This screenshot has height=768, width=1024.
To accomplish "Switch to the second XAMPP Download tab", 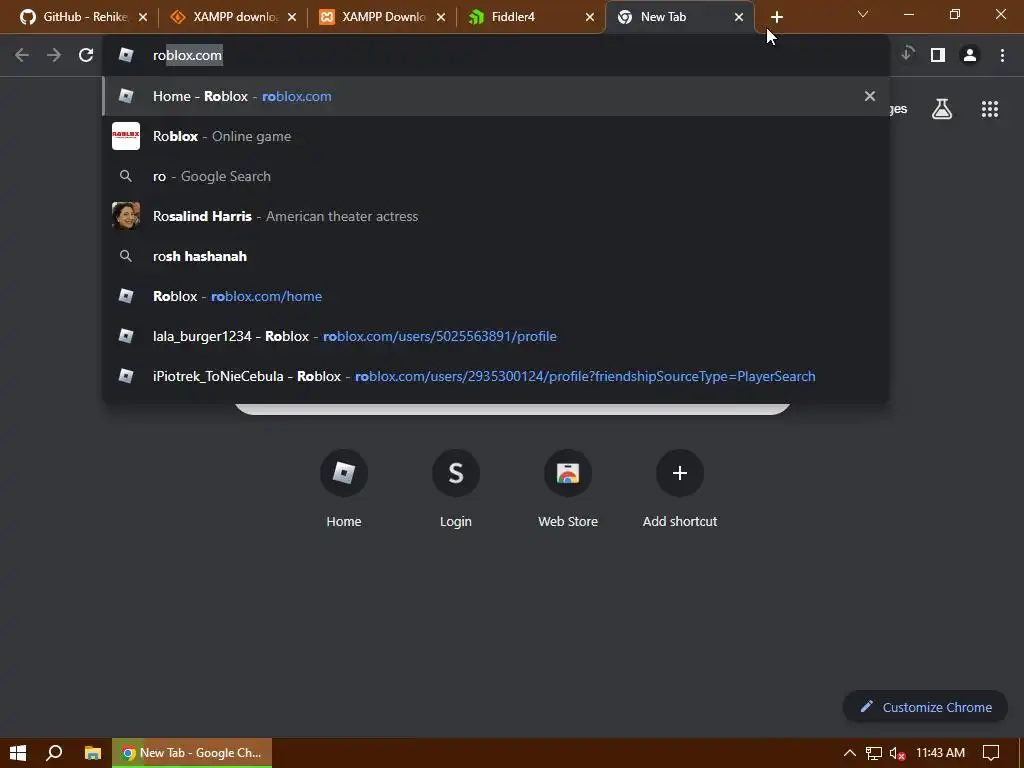I will pyautogui.click(x=382, y=17).
